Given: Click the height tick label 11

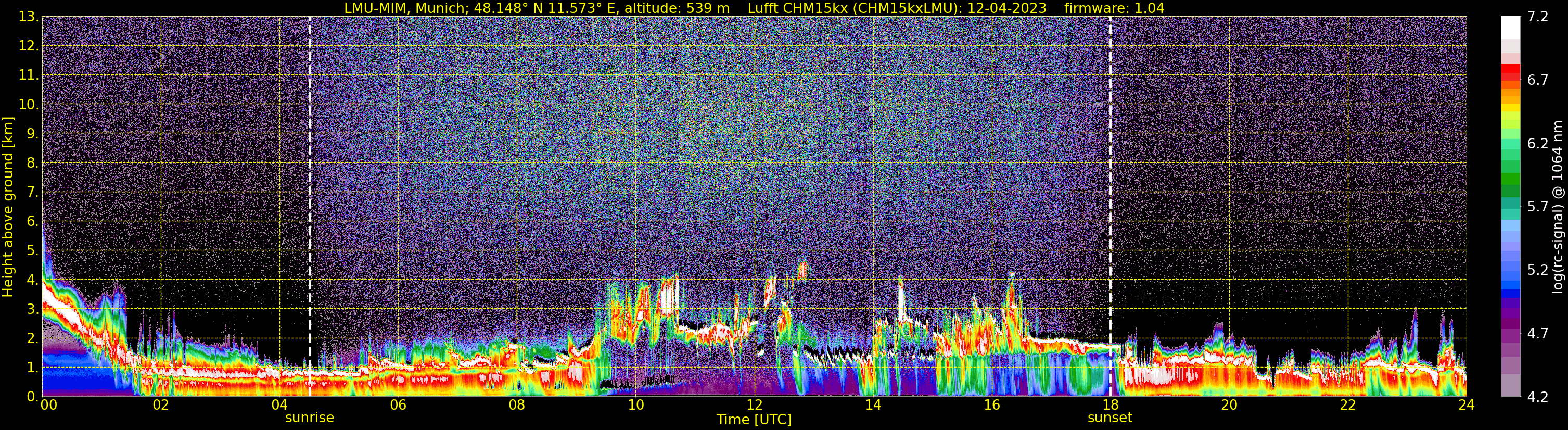Looking at the screenshot, I should [28, 75].
